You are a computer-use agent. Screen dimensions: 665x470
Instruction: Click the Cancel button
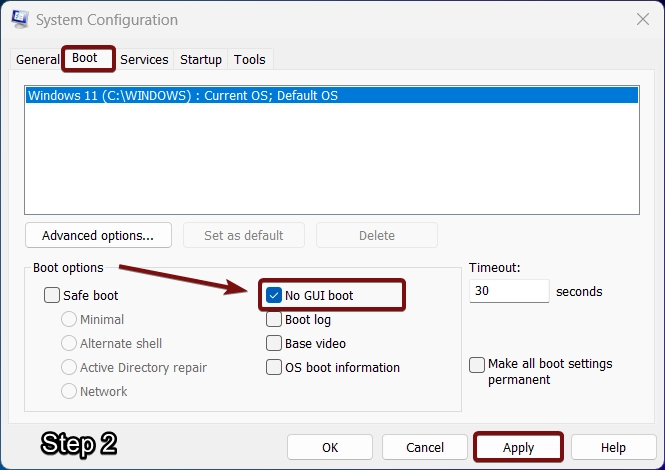425,447
